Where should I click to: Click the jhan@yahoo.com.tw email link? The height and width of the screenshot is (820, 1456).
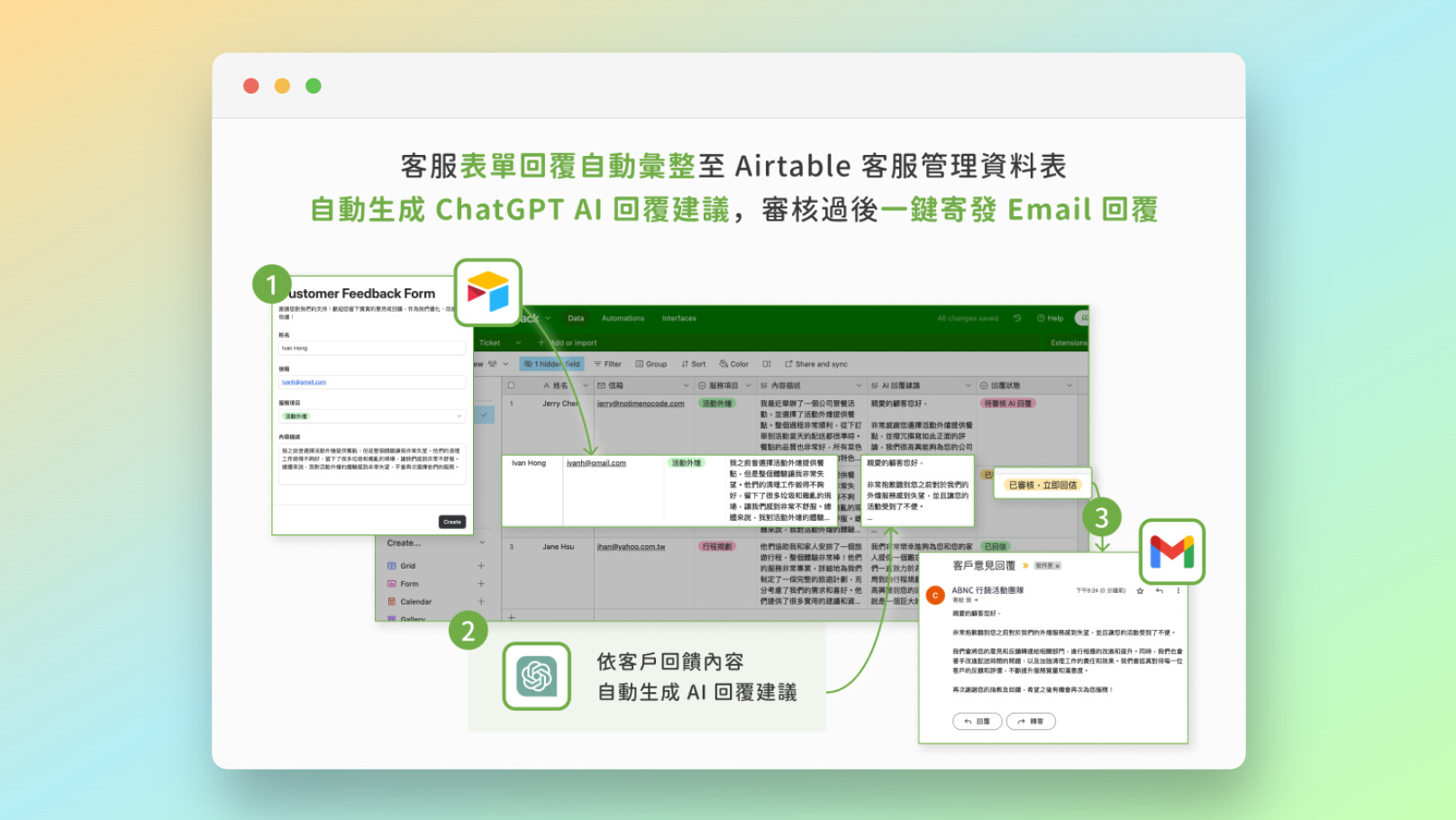pyautogui.click(x=631, y=547)
